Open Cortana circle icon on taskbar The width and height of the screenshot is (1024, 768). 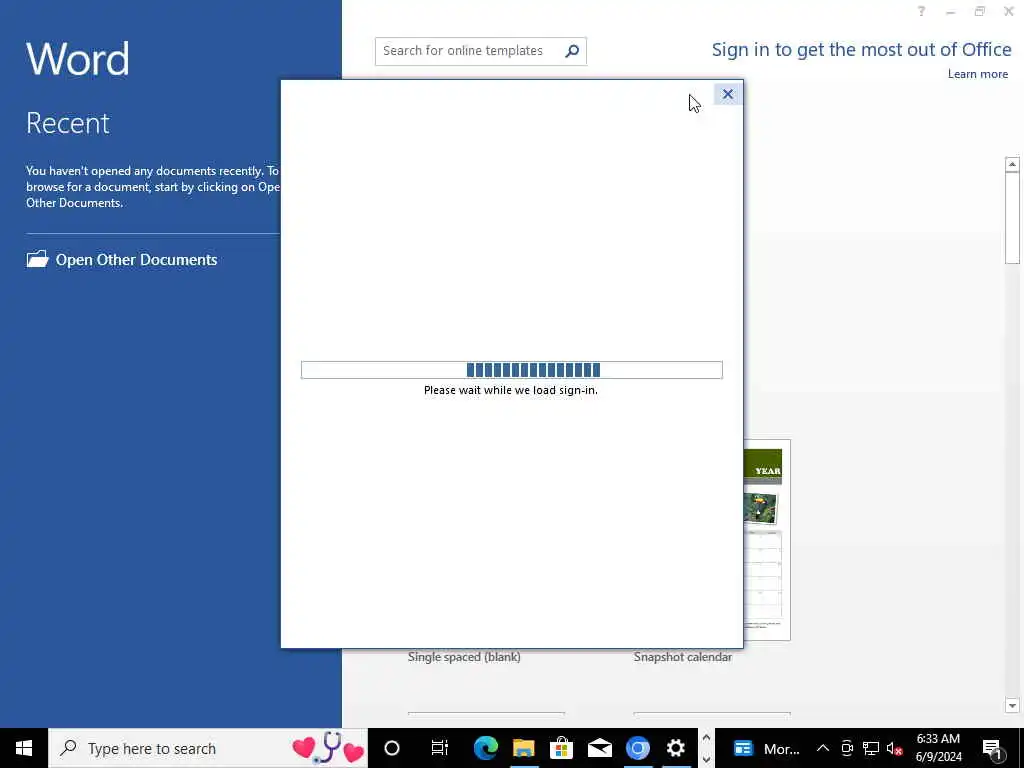click(392, 748)
